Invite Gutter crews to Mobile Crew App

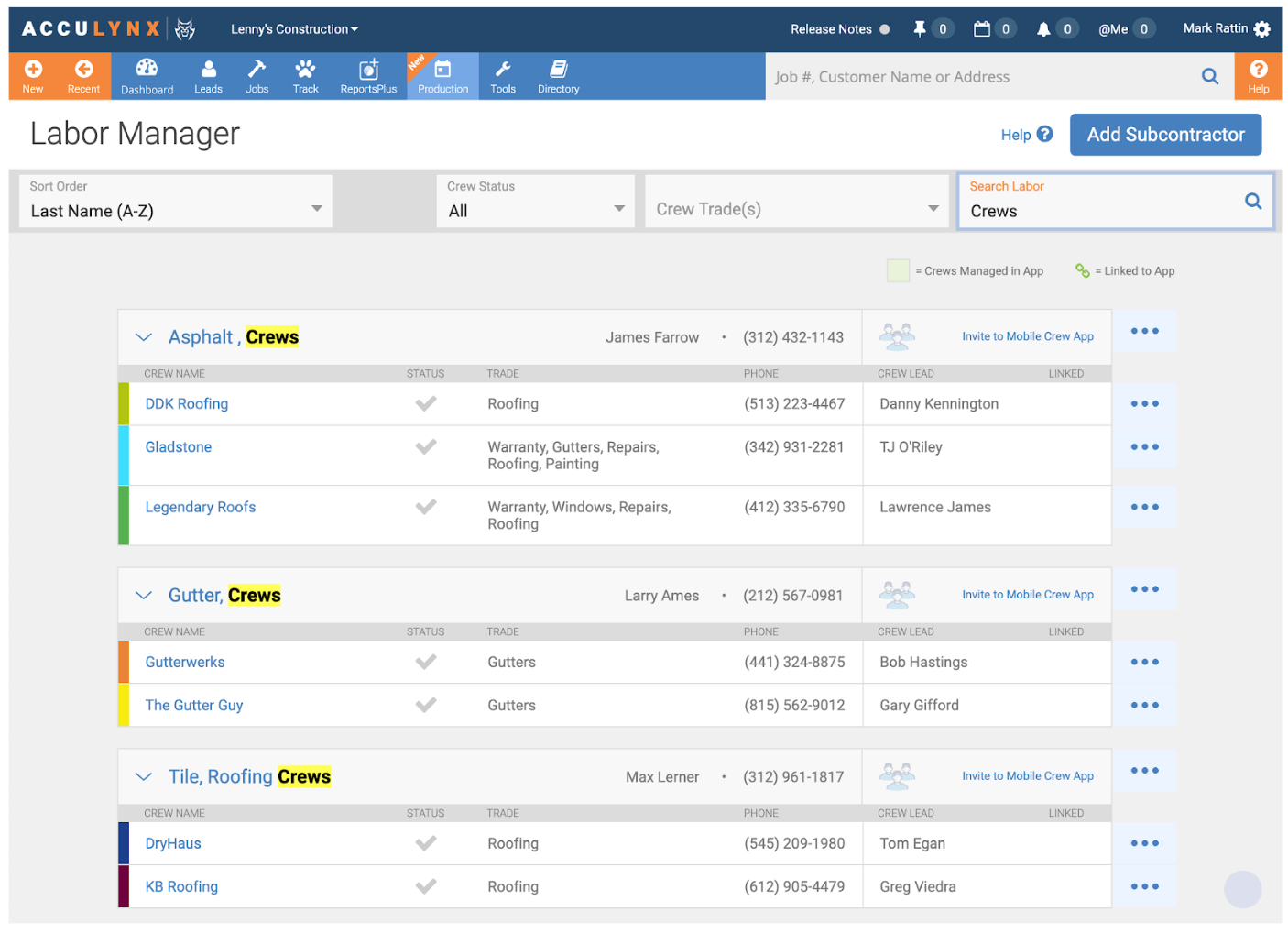pos(1028,595)
